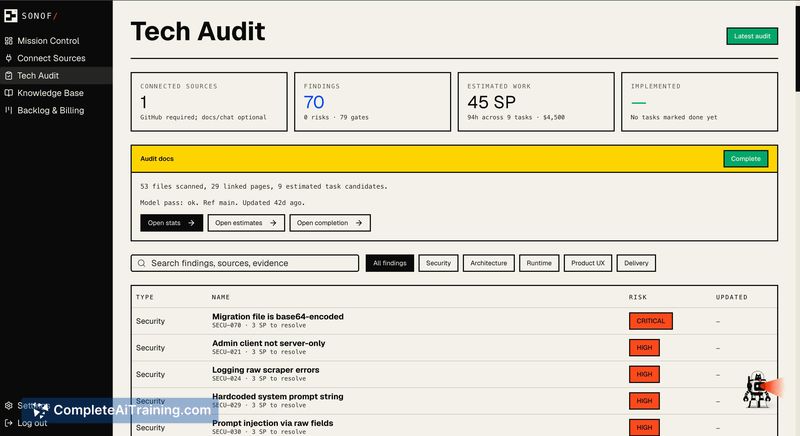Open Mission Control from sidebar icon
Viewport: 800px width, 436px height.
[x=9, y=41]
